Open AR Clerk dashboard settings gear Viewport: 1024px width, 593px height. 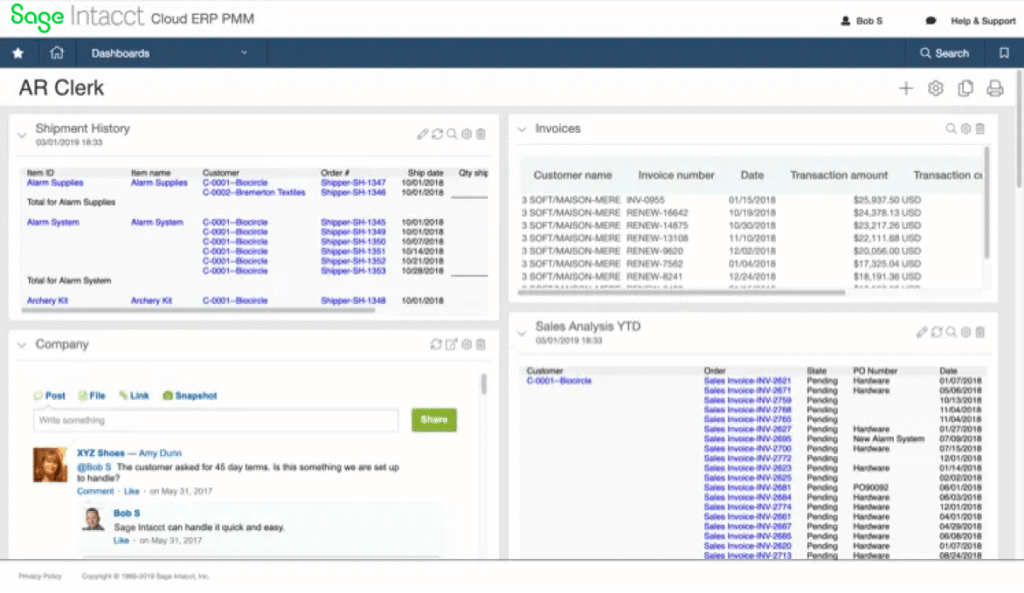[x=934, y=88]
